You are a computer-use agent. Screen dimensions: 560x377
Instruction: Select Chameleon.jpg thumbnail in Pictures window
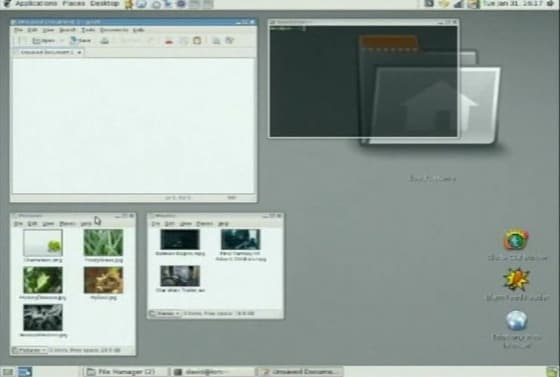43,243
